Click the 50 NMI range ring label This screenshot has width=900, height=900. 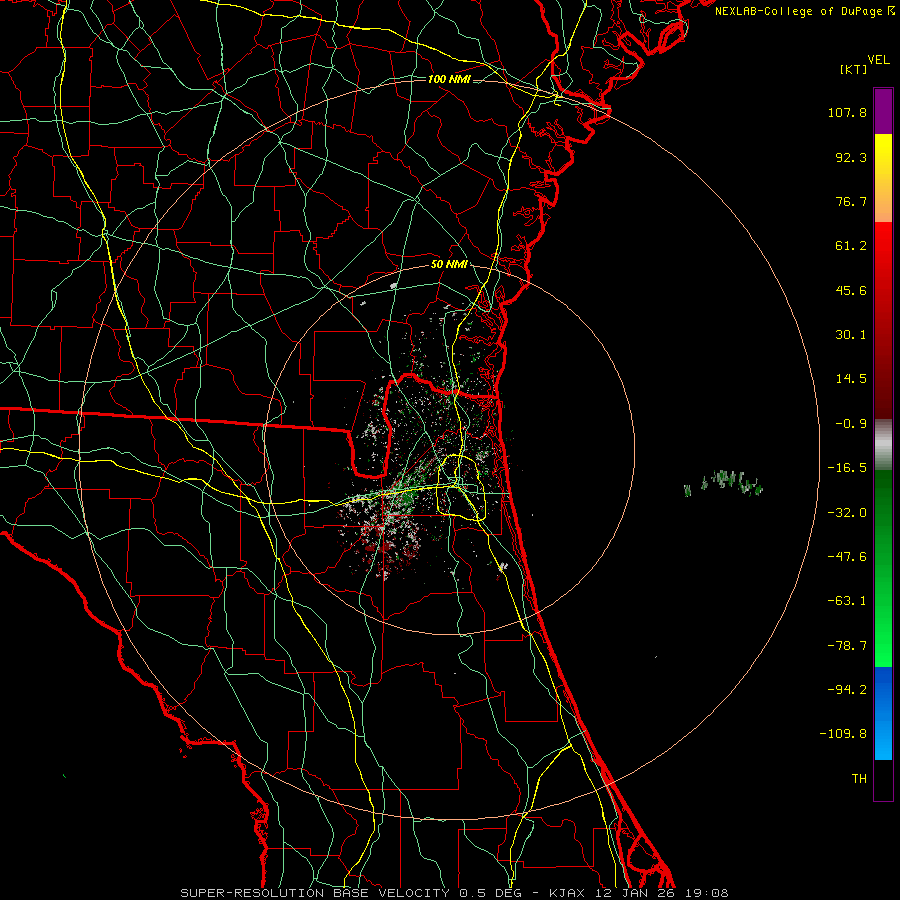[449, 264]
